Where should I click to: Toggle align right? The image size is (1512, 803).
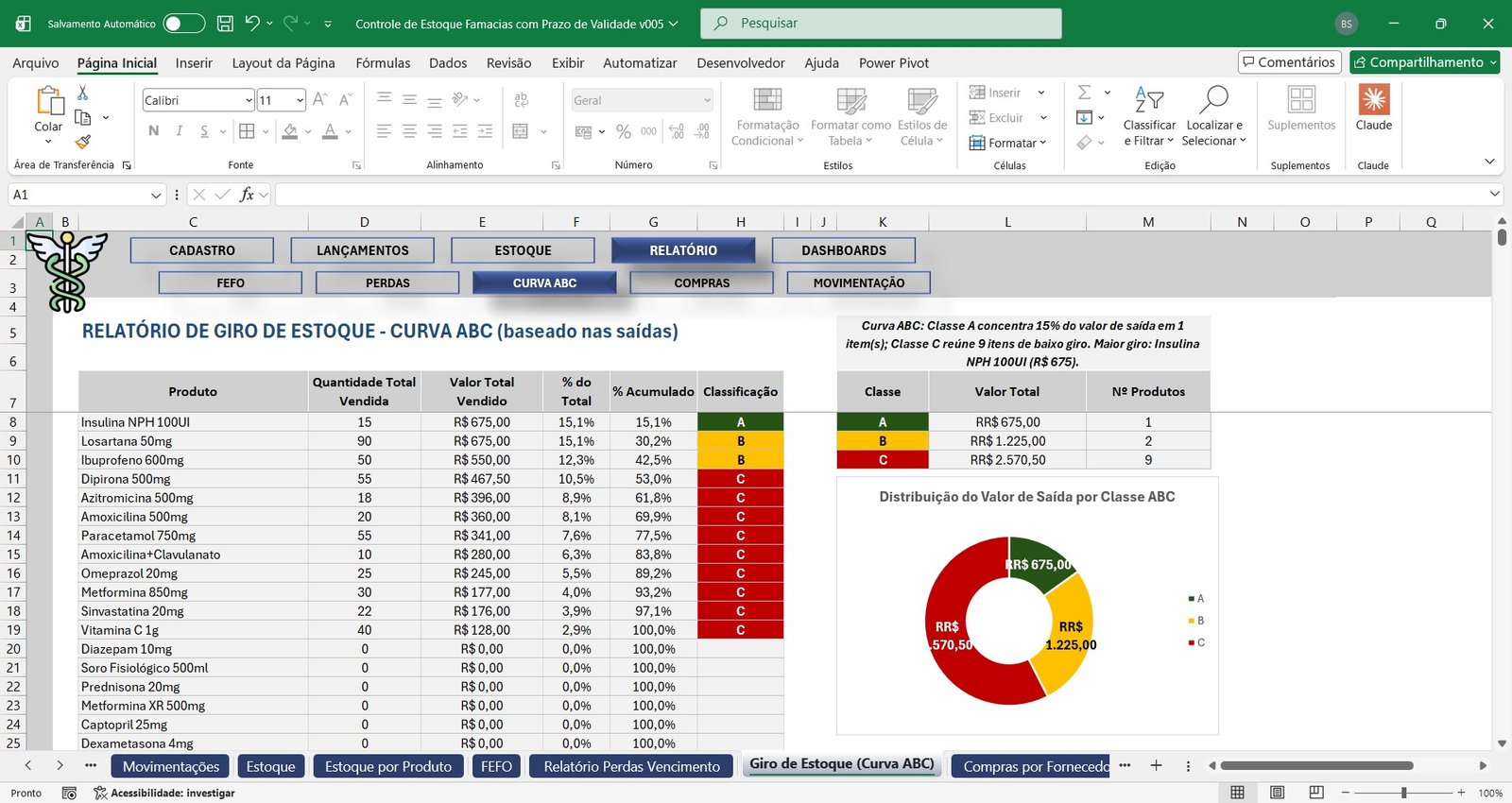(435, 131)
